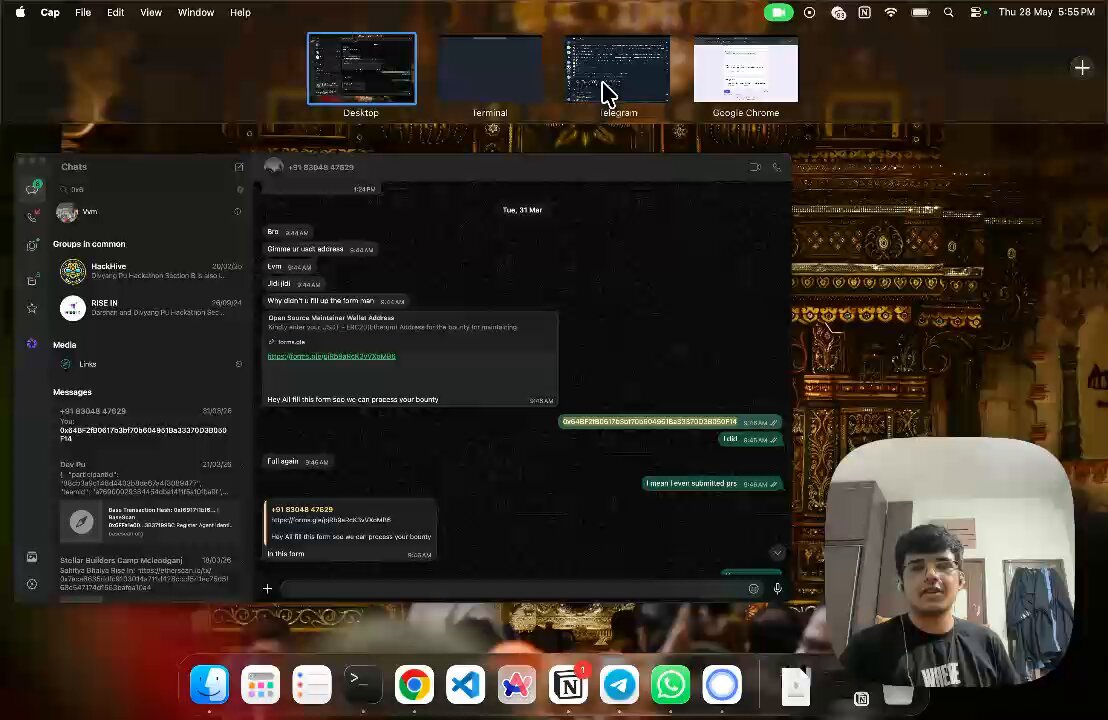This screenshot has height=720, width=1108.
Task: Click the attach plus icon in chat
Action: [268, 589]
